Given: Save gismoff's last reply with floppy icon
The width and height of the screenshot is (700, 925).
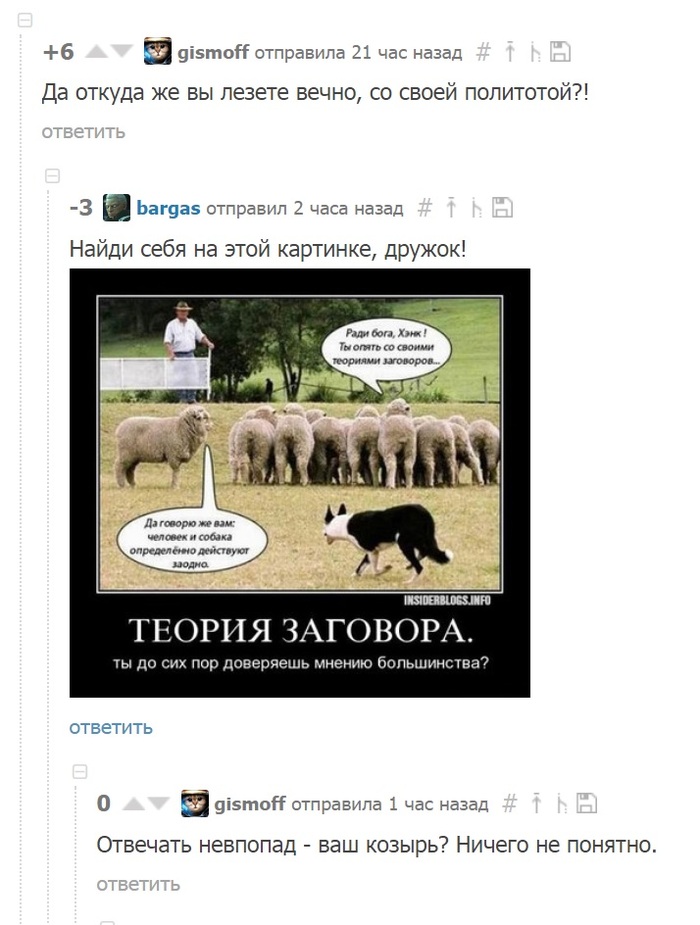Looking at the screenshot, I should point(587,803).
